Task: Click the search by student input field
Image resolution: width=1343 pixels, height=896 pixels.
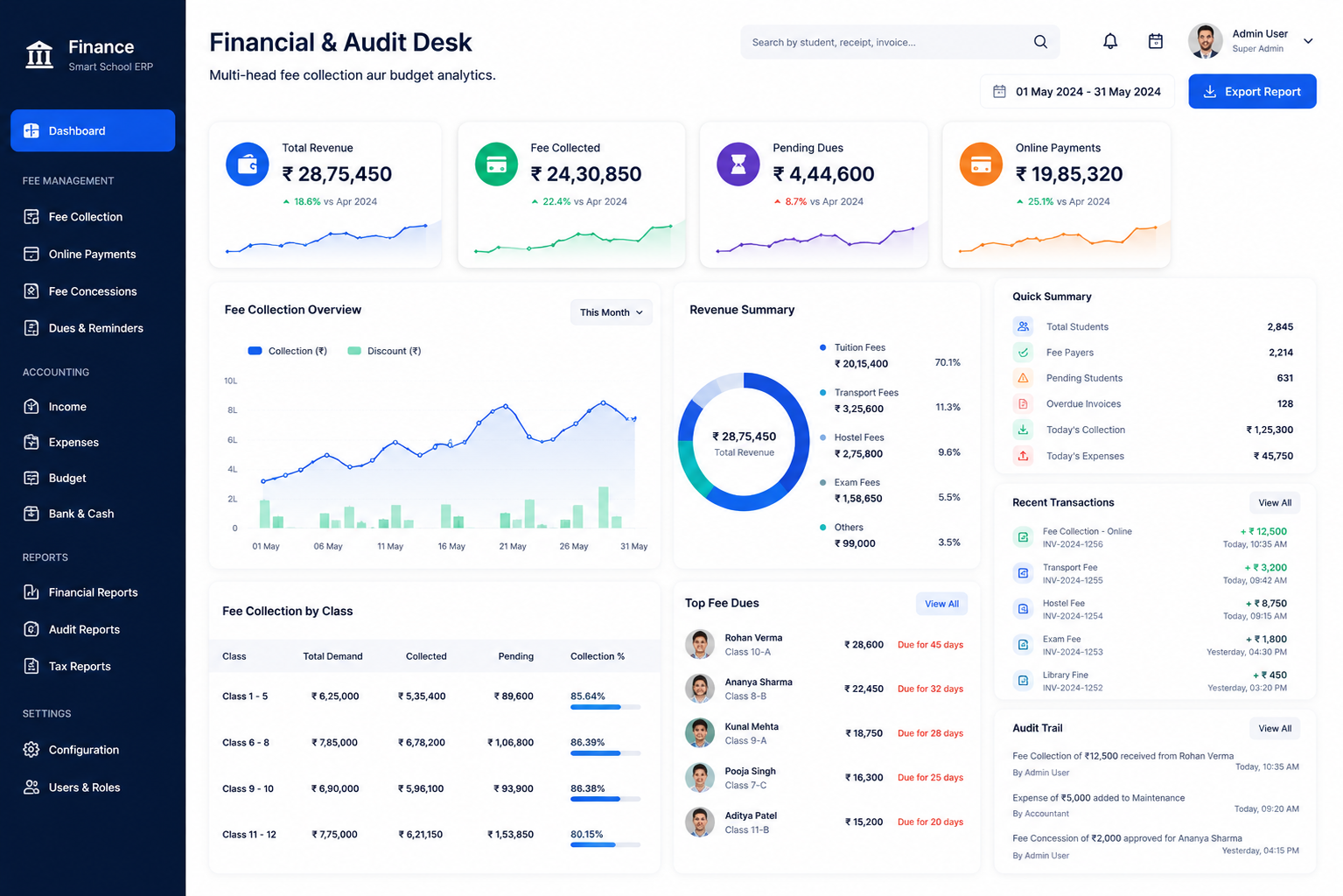Action: pos(900,42)
